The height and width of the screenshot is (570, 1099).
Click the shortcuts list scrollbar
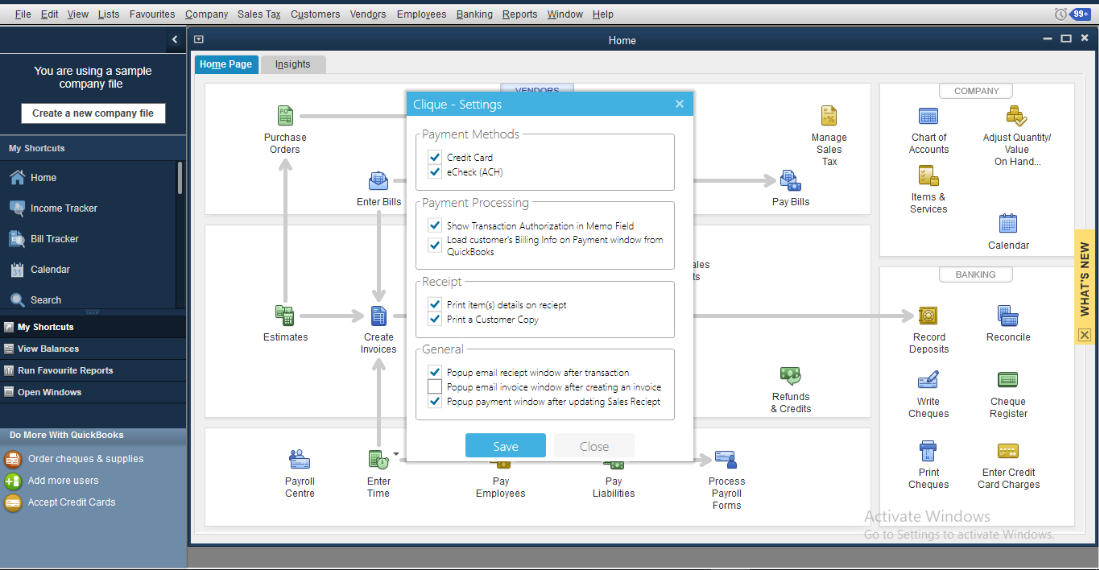pos(180,178)
